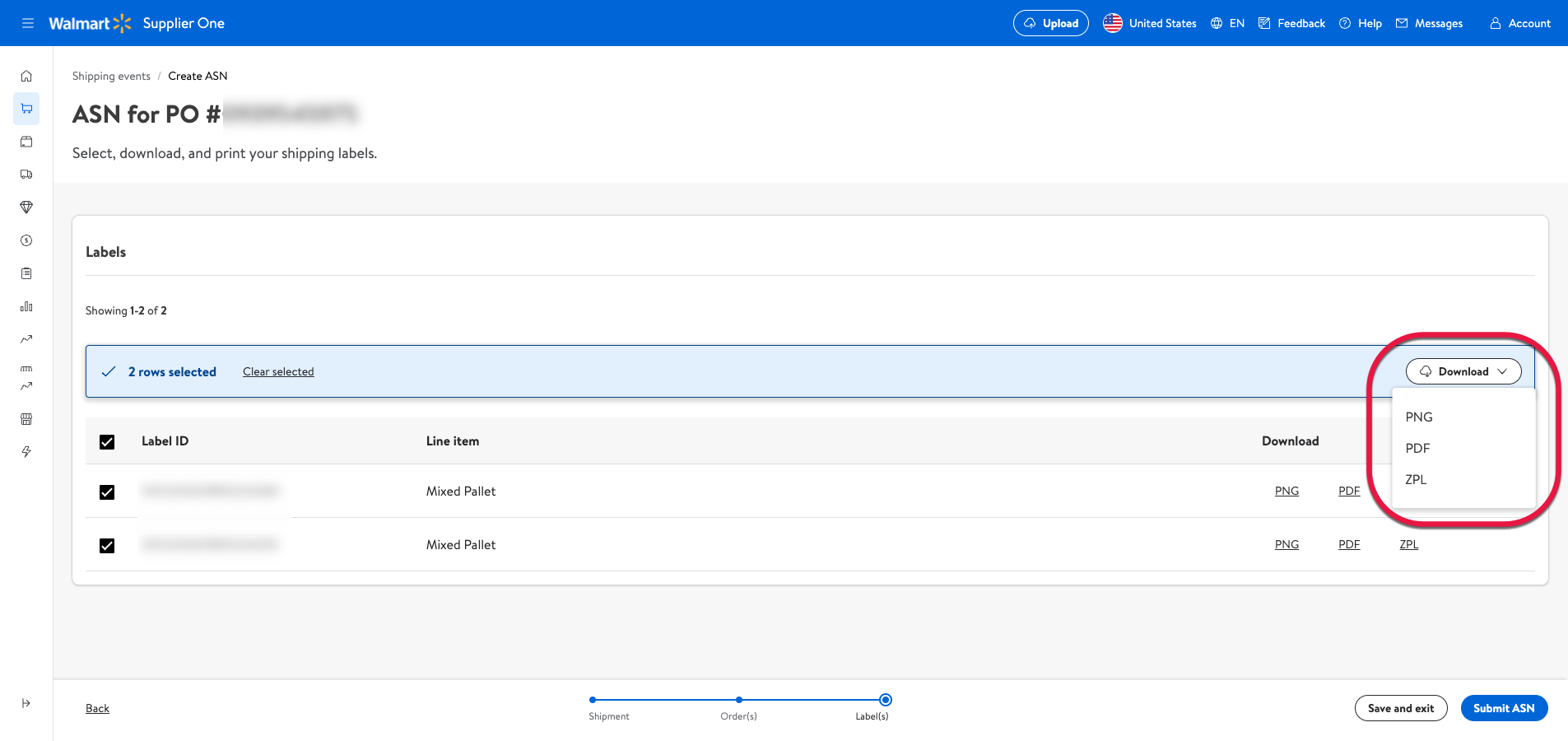
Task: Click the Submit ASN button
Action: tap(1504, 708)
